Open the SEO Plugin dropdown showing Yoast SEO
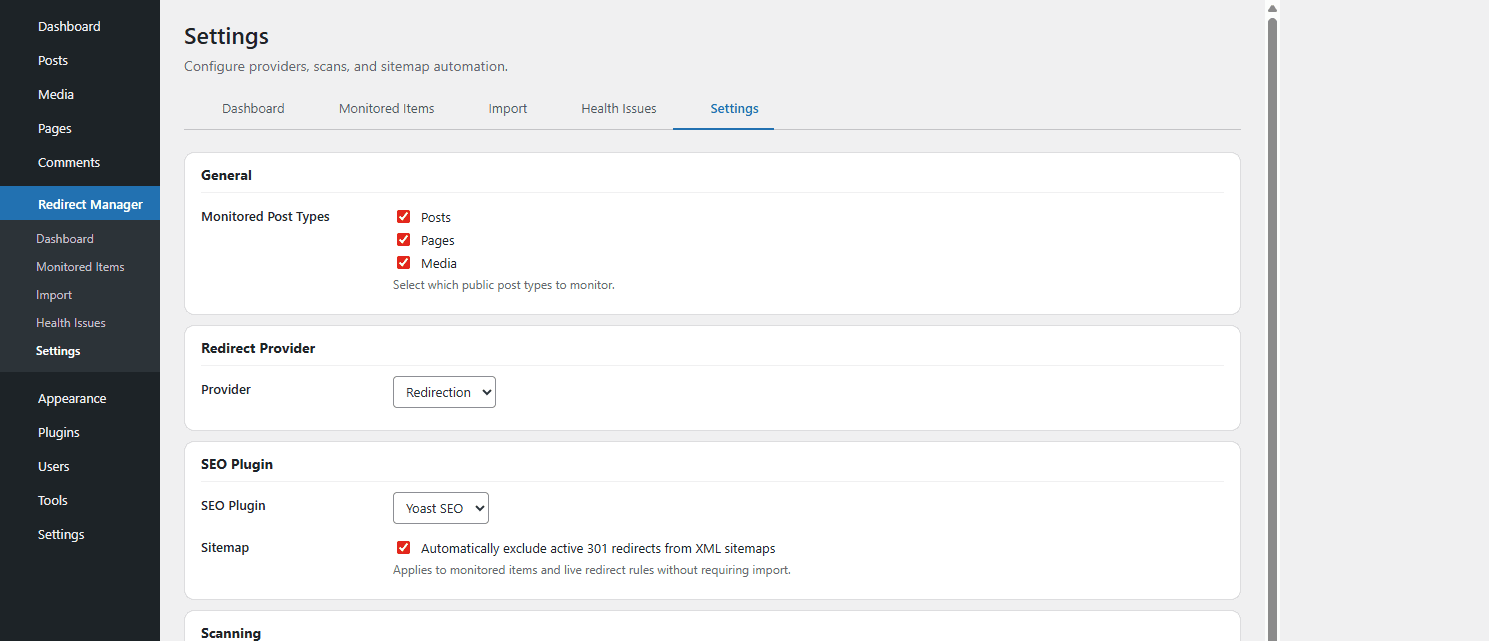This screenshot has width=1489, height=641. [x=441, y=508]
